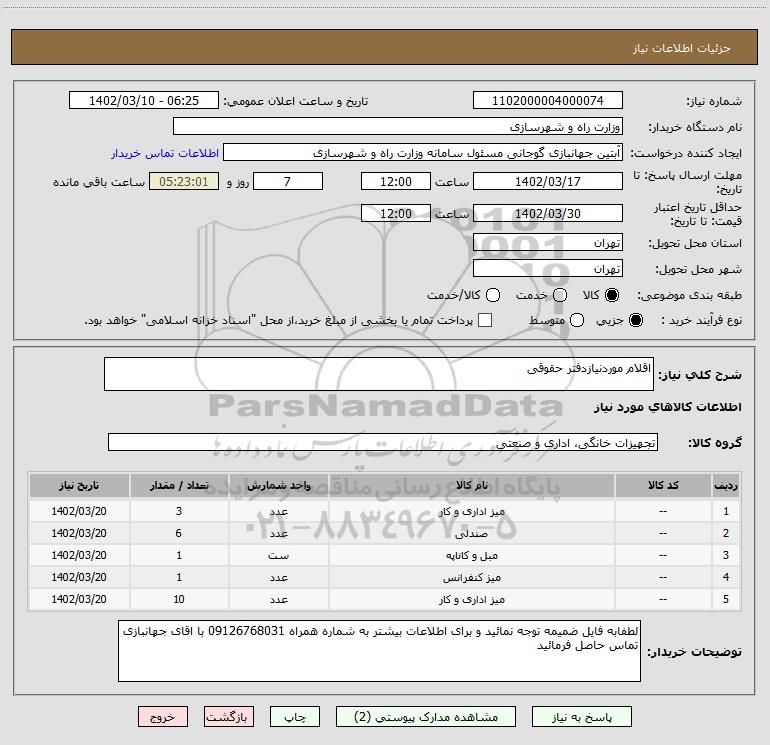
Task: Click quantity 10 in row 5
Action: point(179,599)
